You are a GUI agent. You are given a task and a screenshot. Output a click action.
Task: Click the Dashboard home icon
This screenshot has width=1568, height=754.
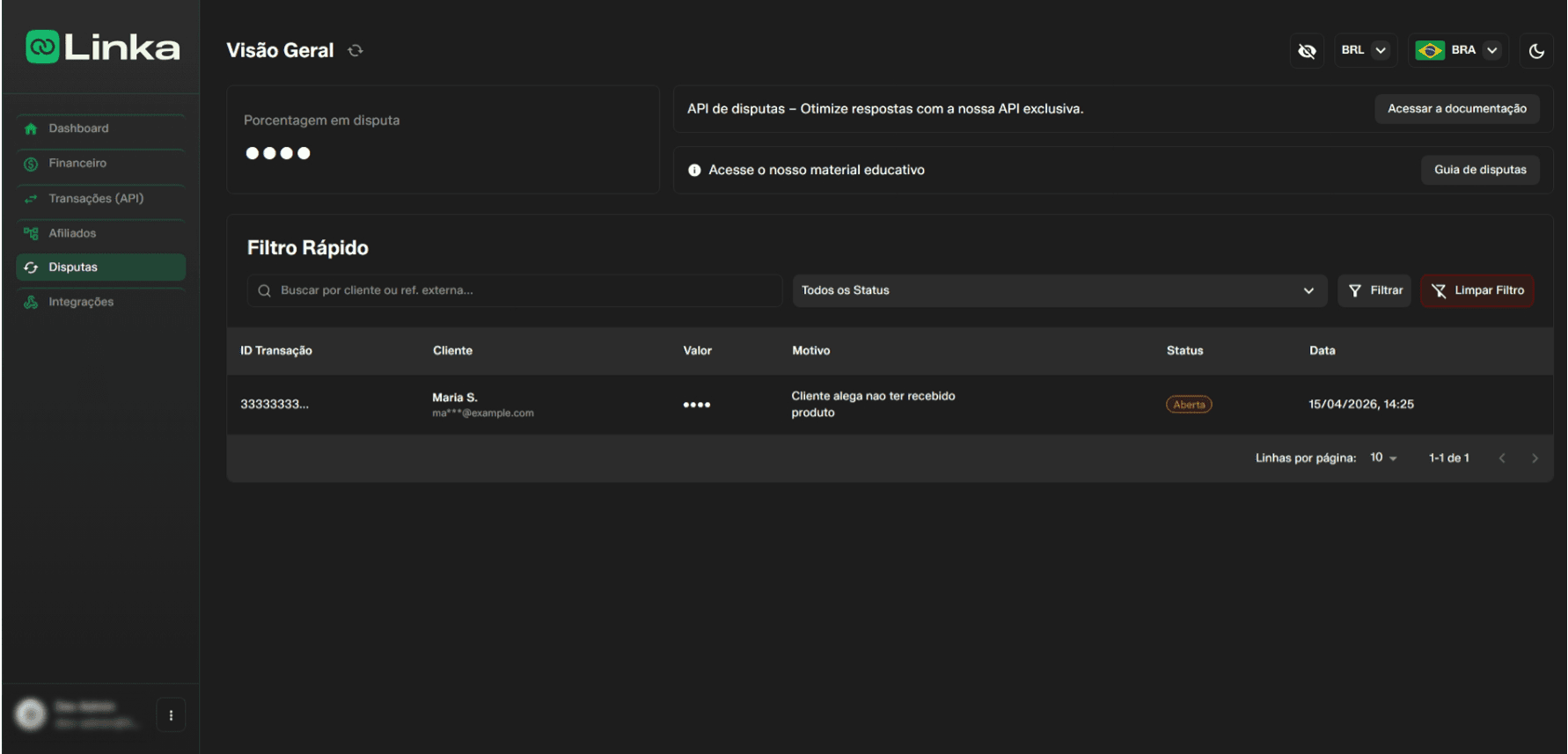[31, 128]
